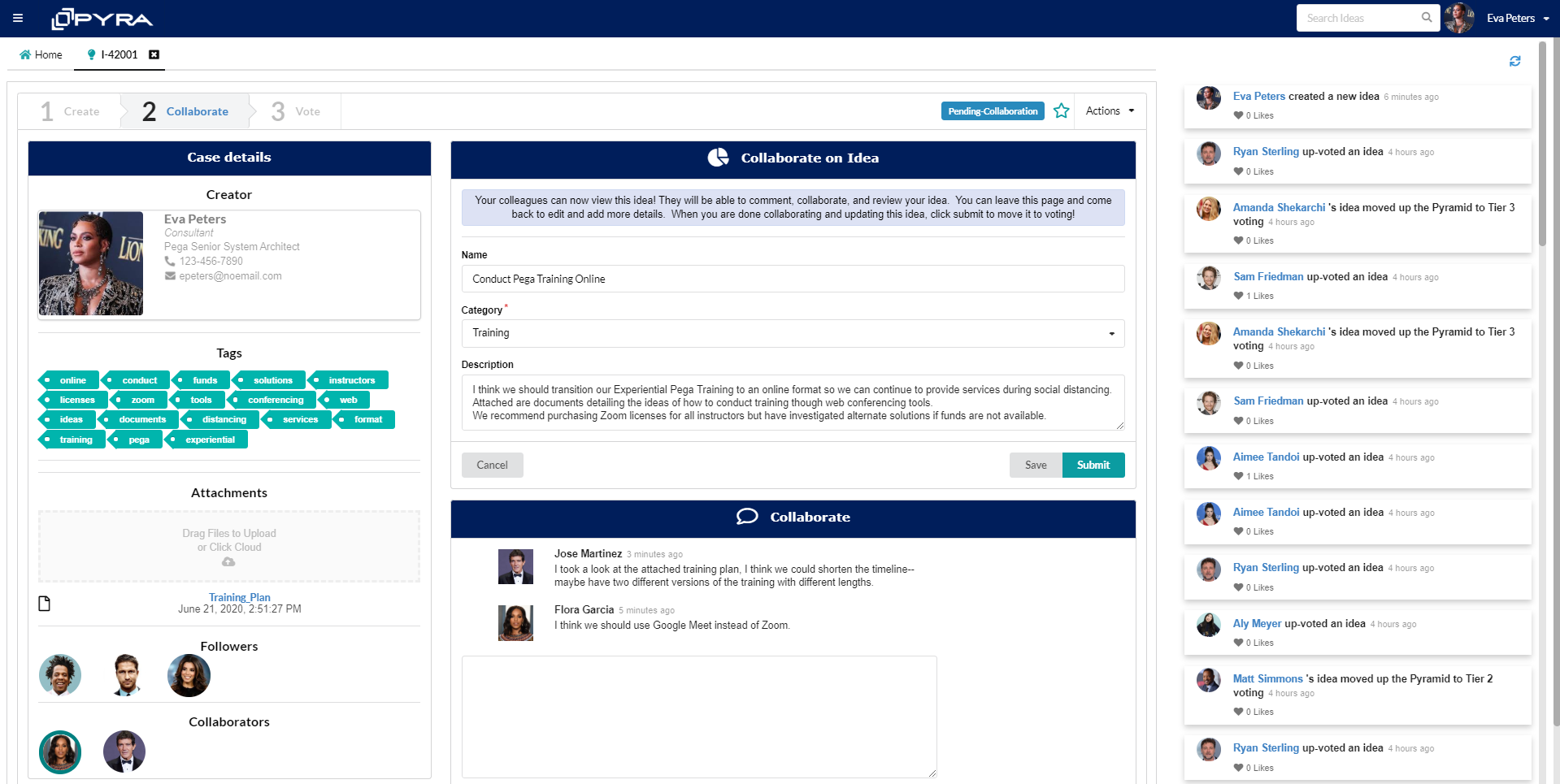Click the Drag Files to Upload area

point(229,546)
